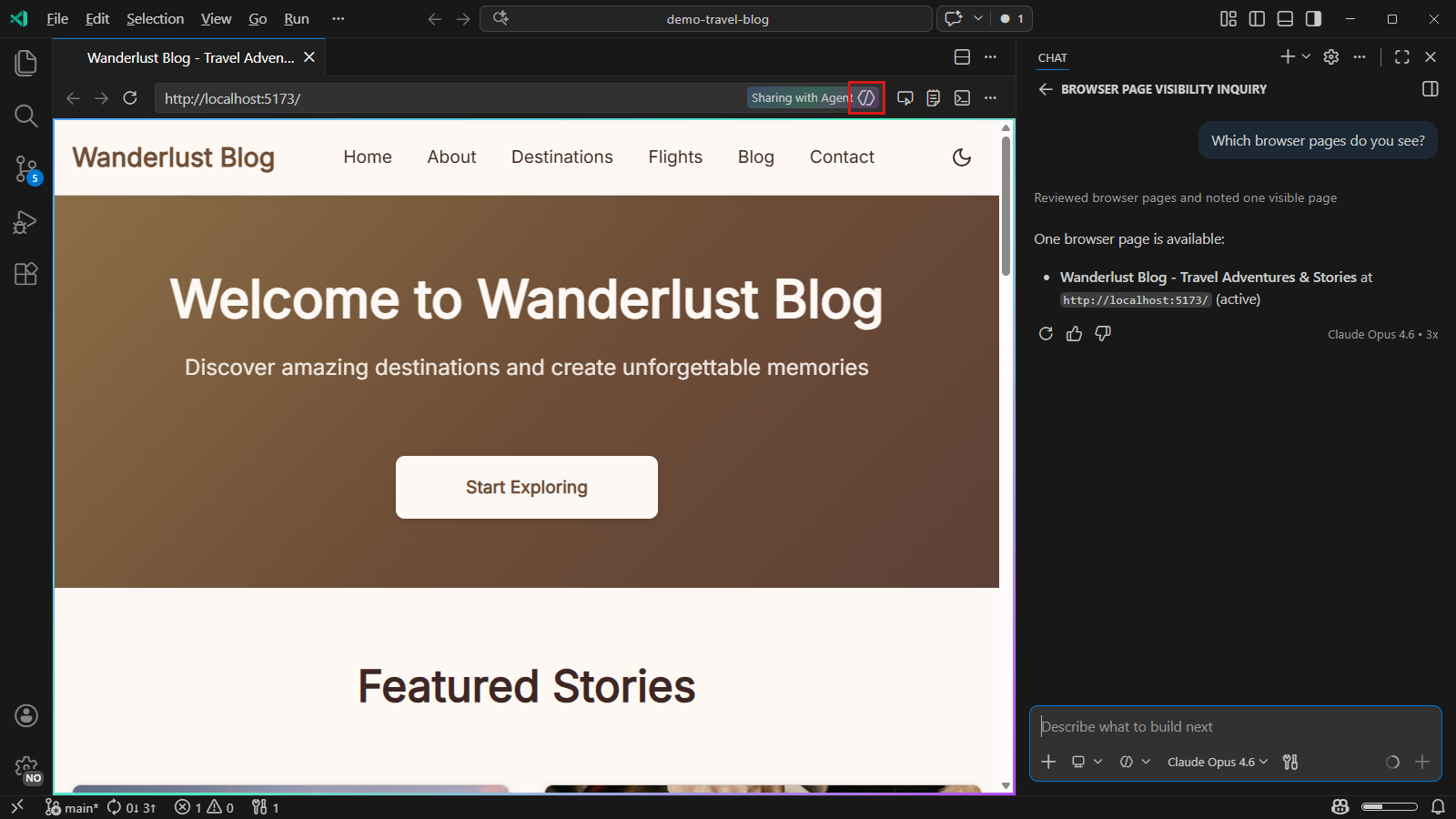1456x819 pixels.
Task: Select the Wanderlust Blog editor tab
Action: pyautogui.click(x=190, y=57)
